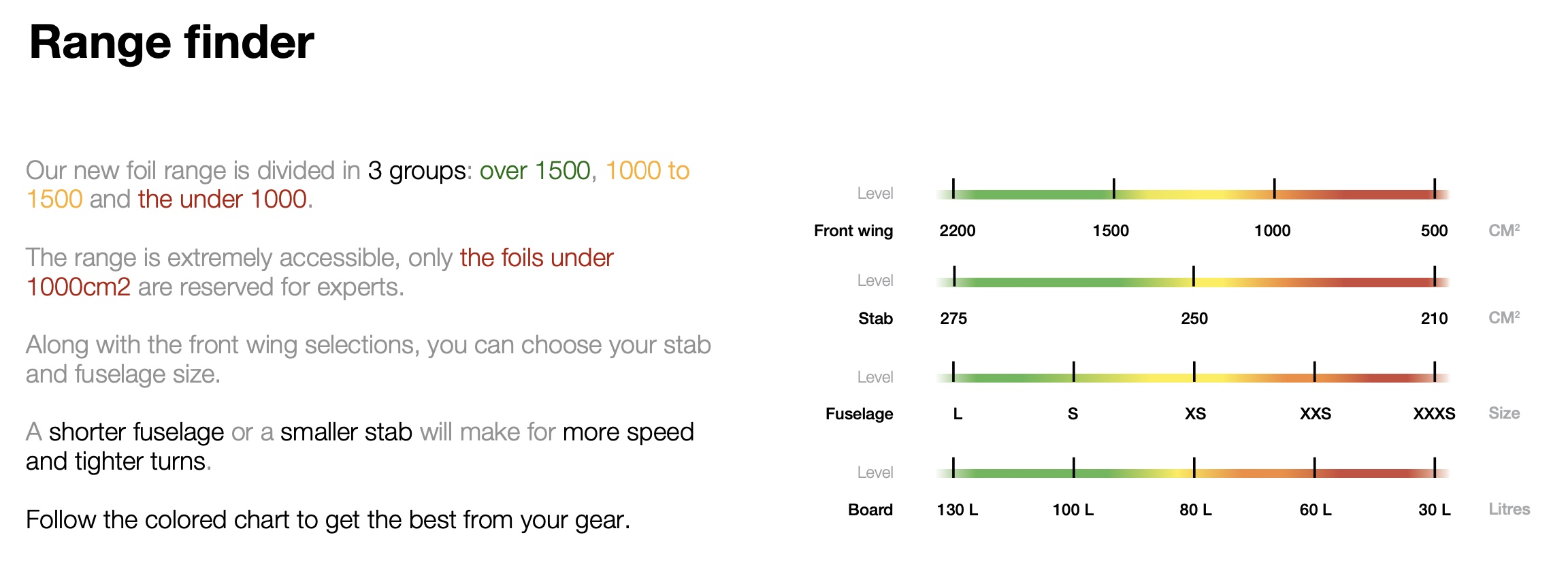Screen dimensions: 1568x565
Task: Click the "Board" row label
Action: [x=870, y=510]
